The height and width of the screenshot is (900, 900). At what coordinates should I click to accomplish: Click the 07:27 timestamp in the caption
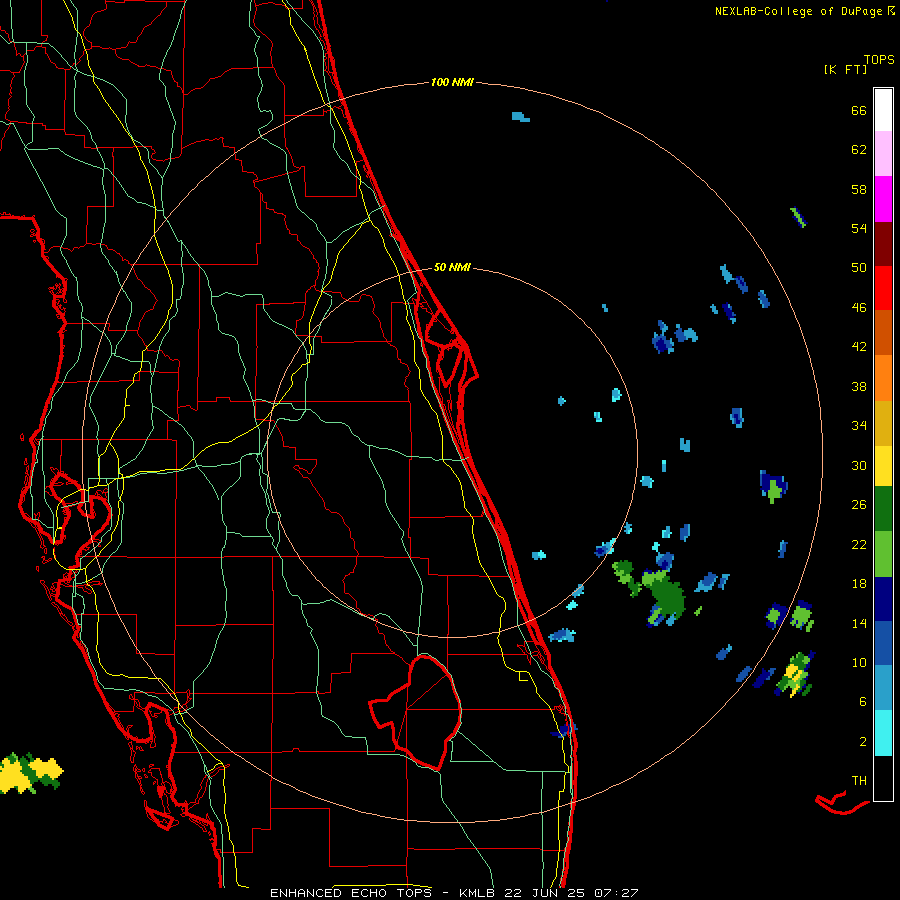pyautogui.click(x=616, y=893)
